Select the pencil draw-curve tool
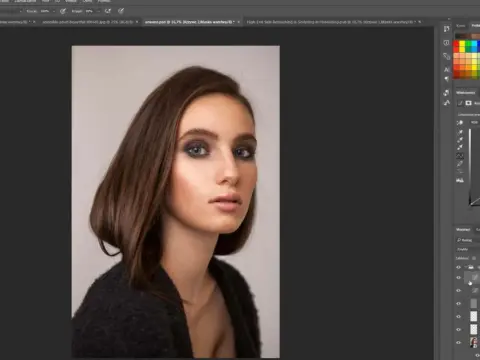This screenshot has width=480, height=360. [x=460, y=164]
